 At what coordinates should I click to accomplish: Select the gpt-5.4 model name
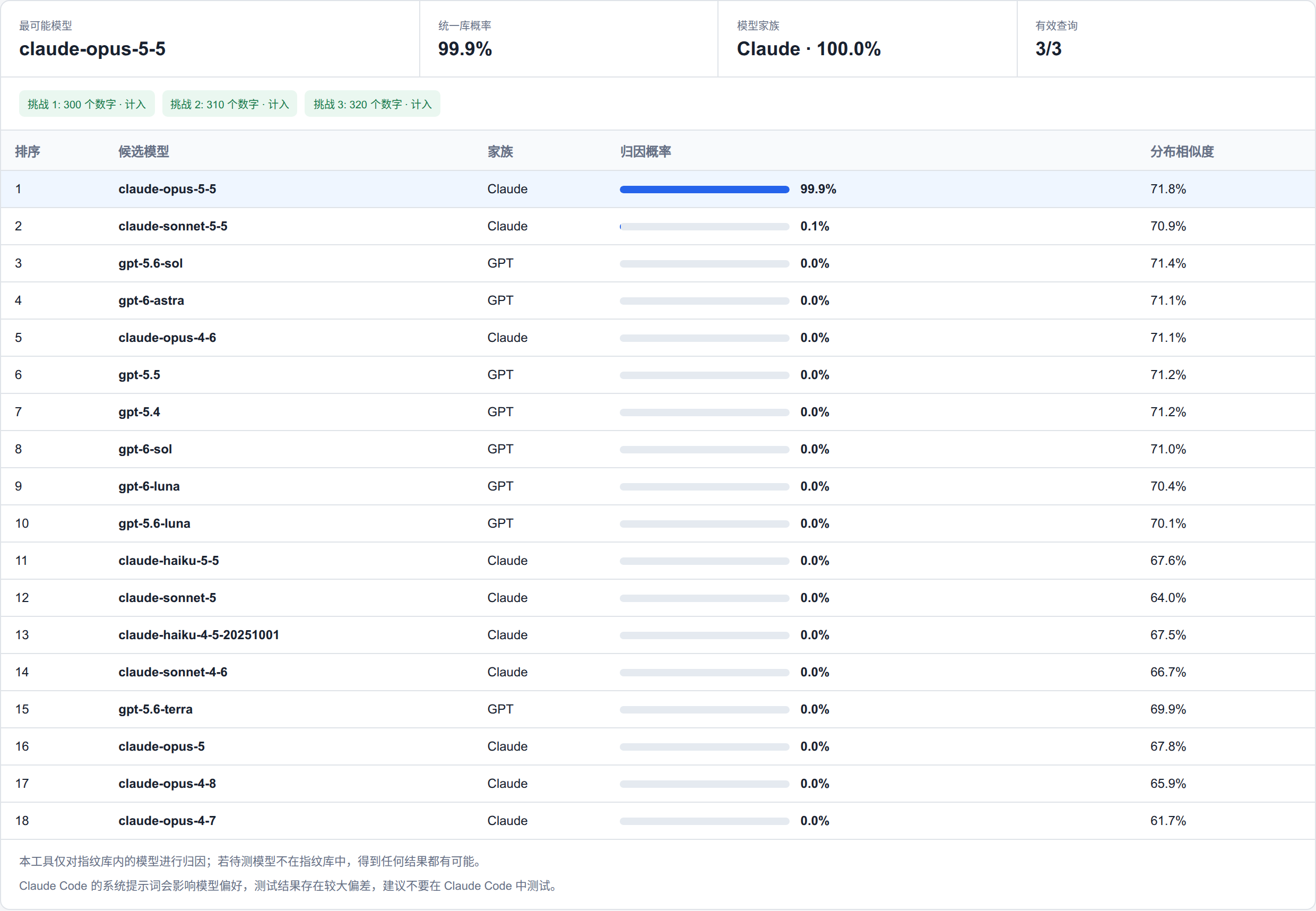tap(139, 411)
